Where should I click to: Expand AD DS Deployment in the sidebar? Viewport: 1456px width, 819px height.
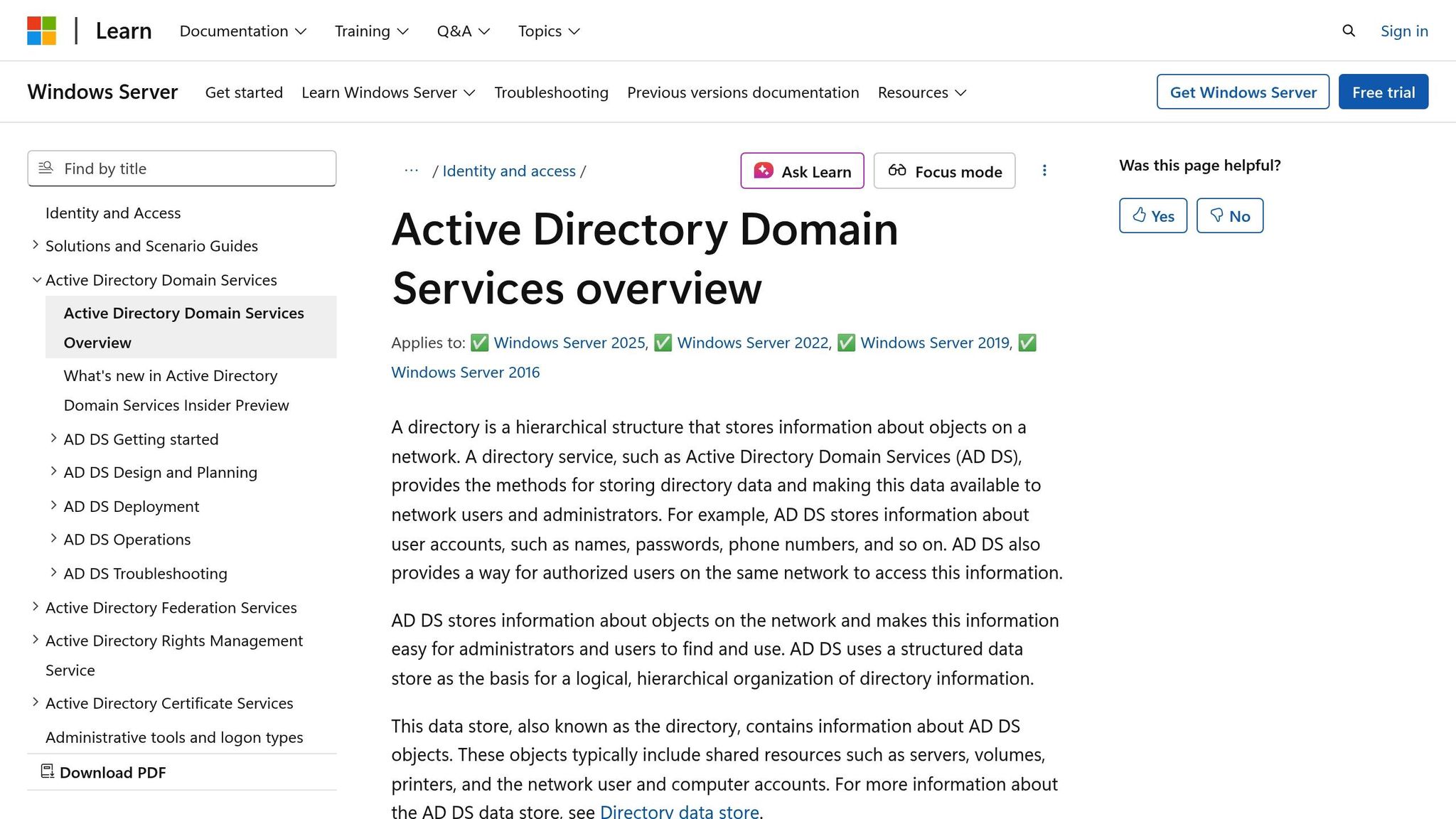[54, 505]
